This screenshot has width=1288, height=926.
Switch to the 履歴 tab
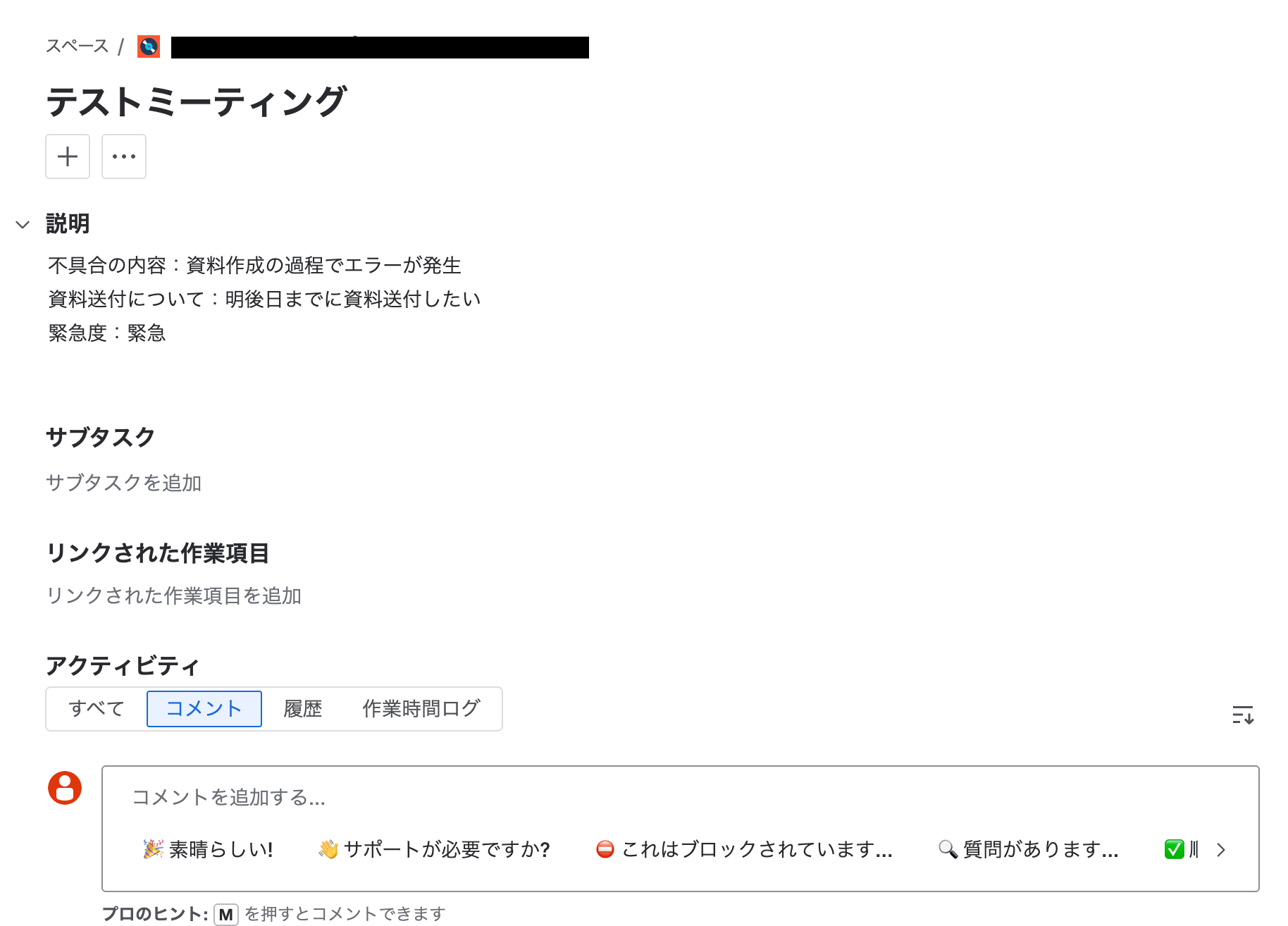point(302,709)
